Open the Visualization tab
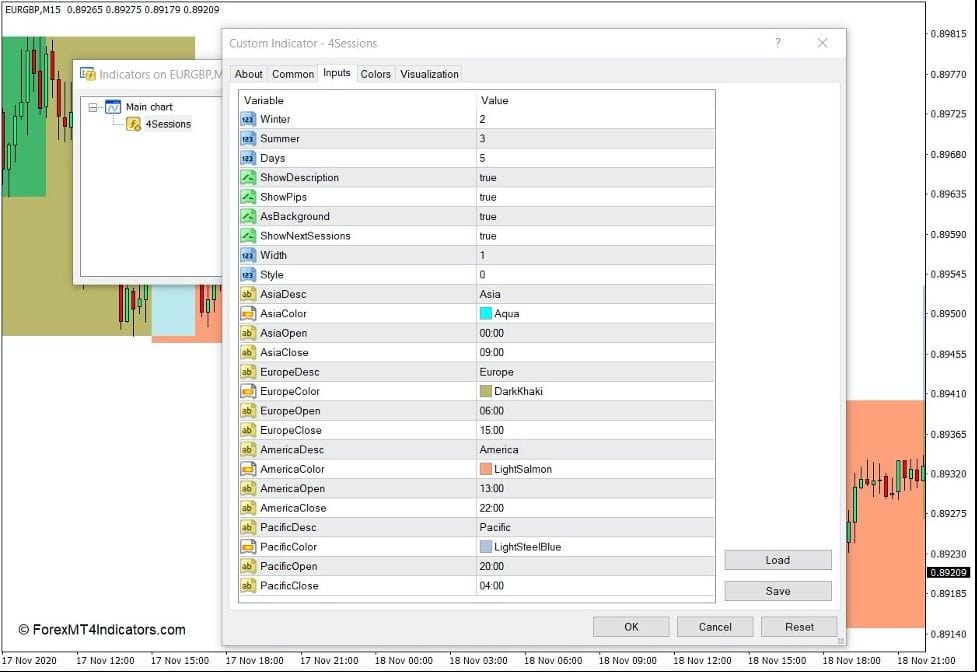The image size is (977, 672). click(x=429, y=74)
